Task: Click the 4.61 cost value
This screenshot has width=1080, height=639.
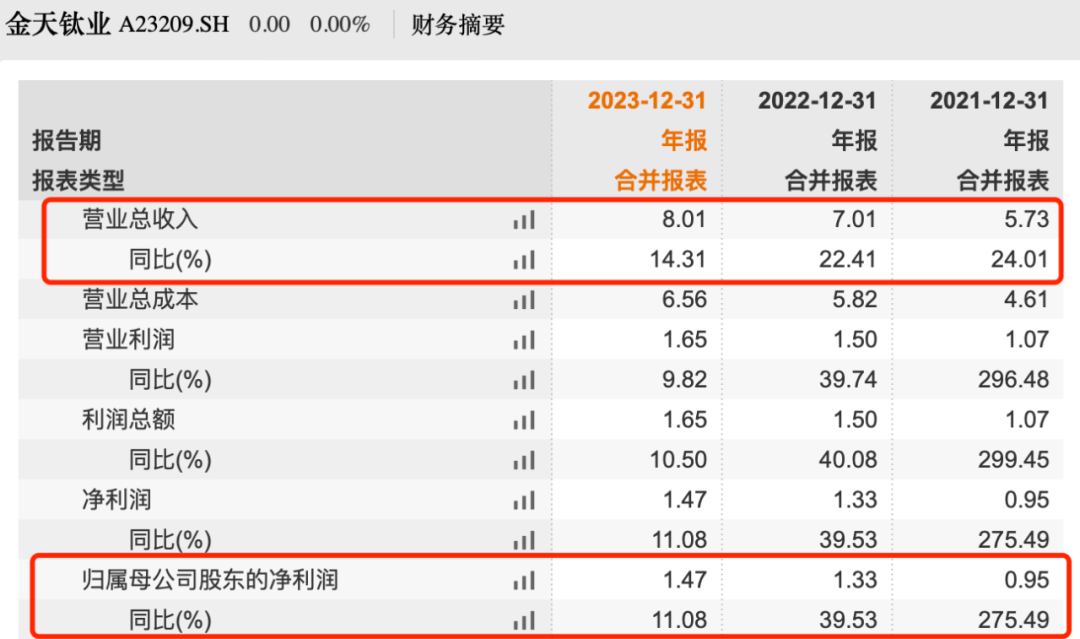Action: [1026, 300]
